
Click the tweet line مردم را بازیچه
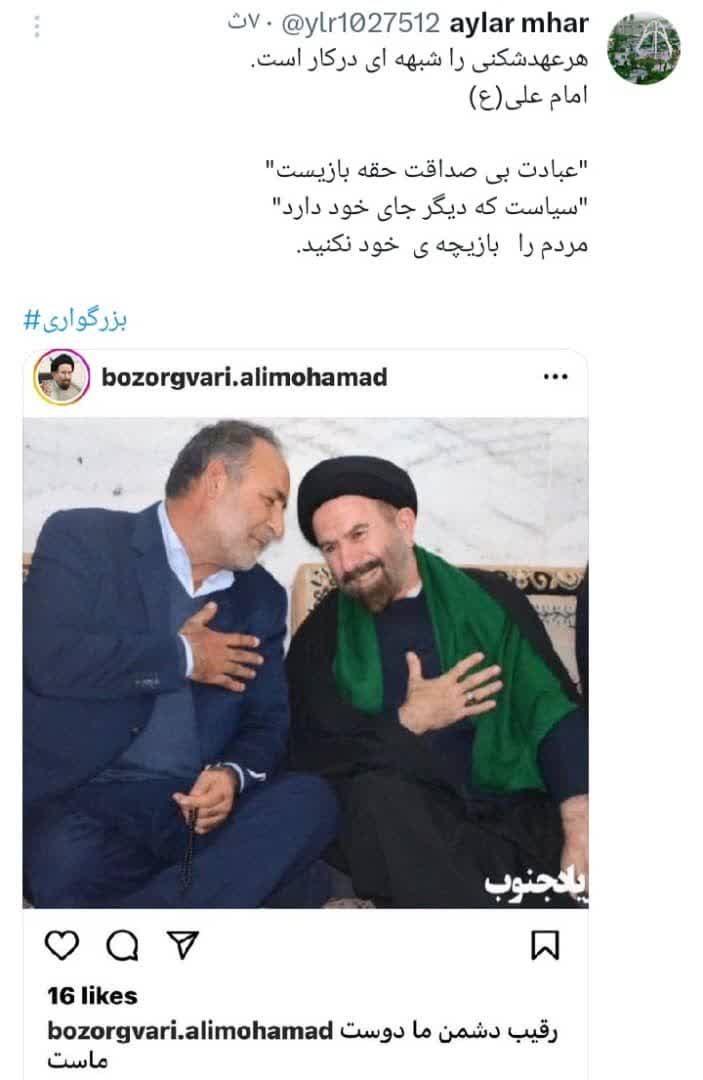click(442, 246)
